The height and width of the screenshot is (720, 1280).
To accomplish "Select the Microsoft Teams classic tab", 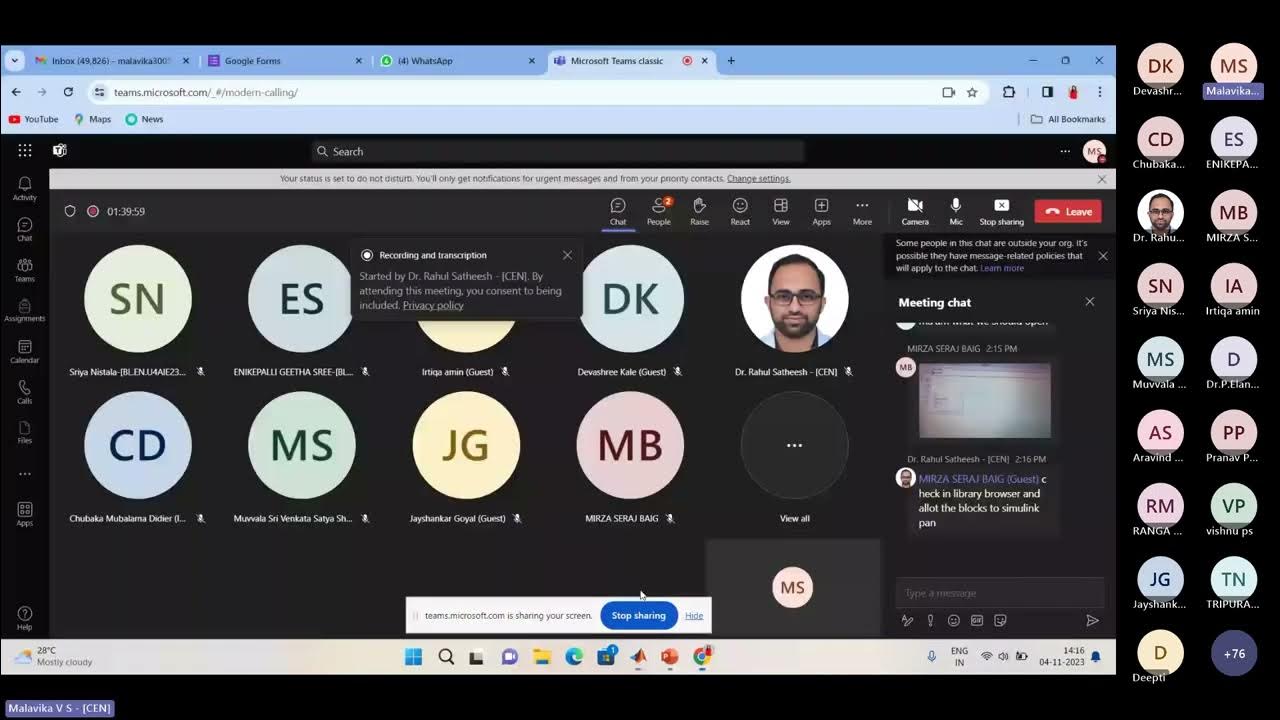I will coord(631,61).
